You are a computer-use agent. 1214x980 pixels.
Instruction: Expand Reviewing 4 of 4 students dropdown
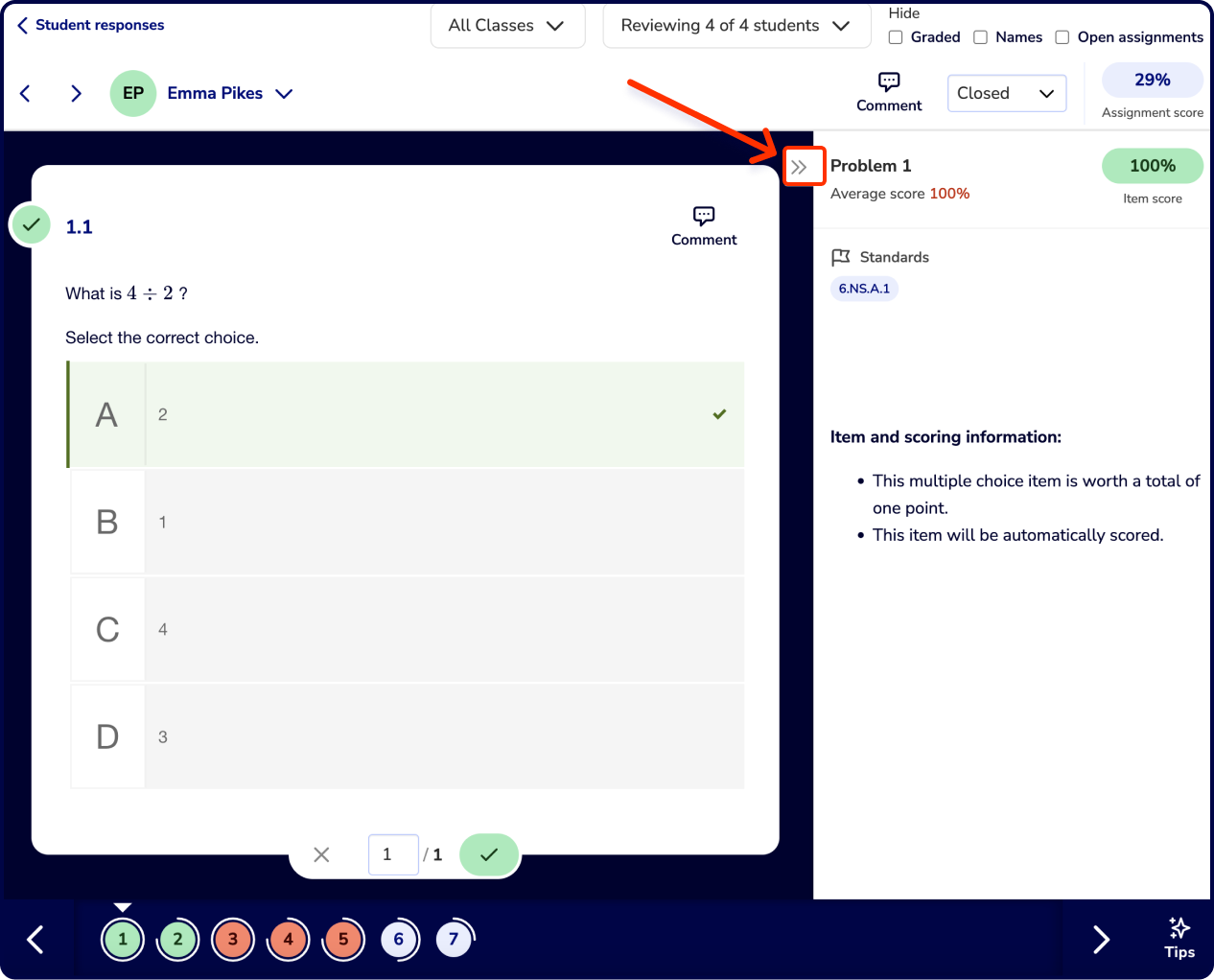click(736, 26)
